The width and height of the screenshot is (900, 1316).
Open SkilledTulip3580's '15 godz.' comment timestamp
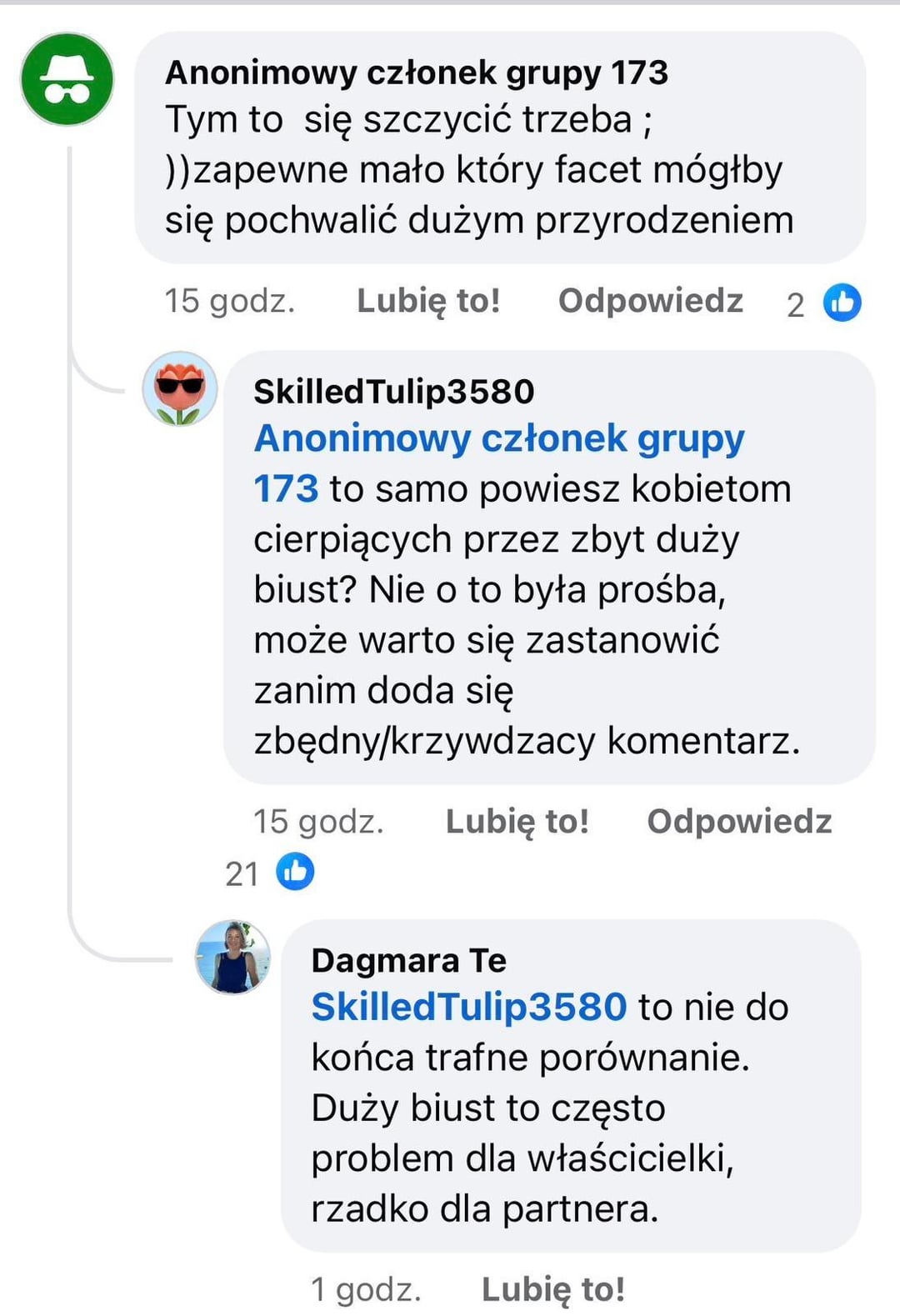(x=318, y=822)
